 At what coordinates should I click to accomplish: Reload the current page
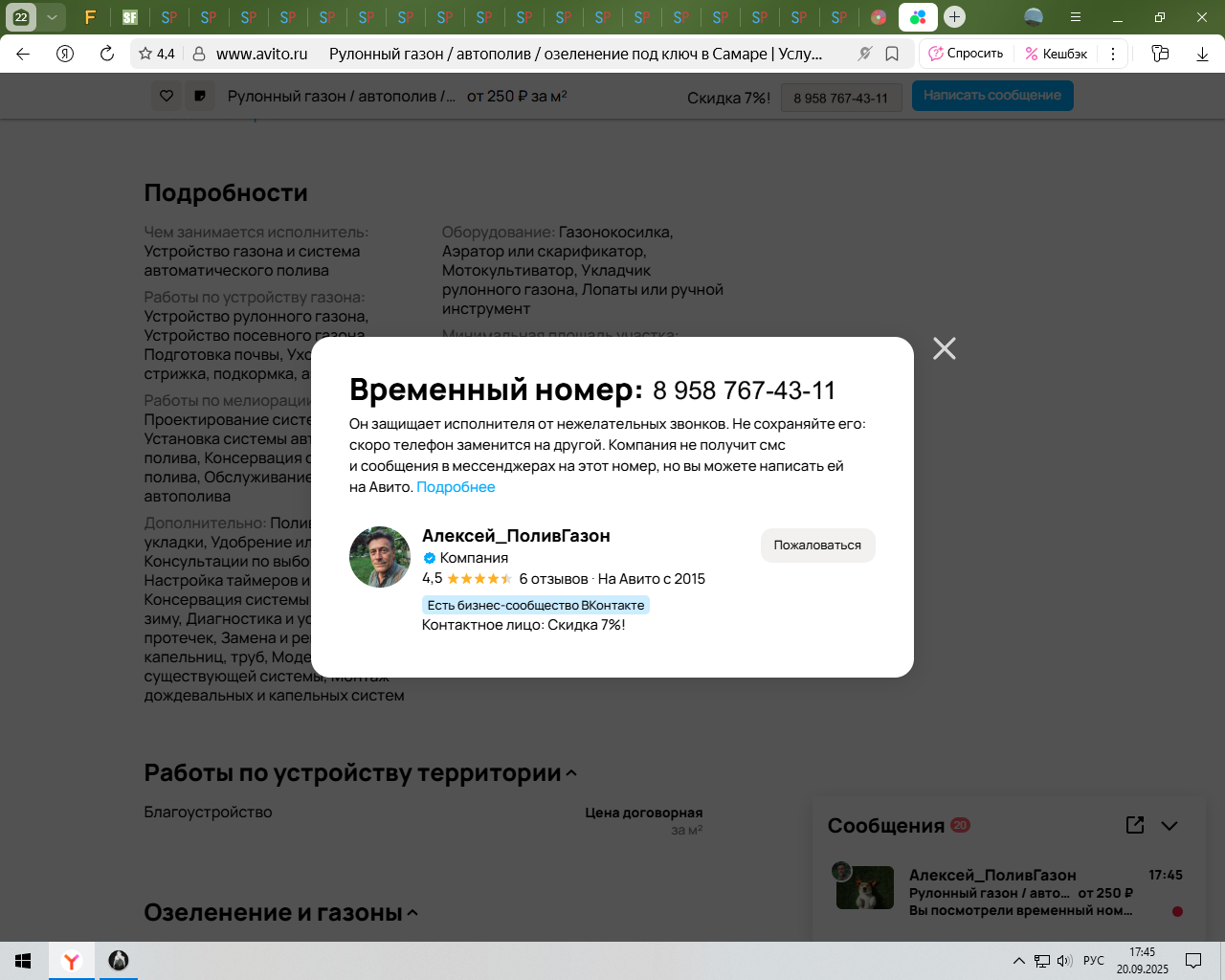(x=107, y=55)
